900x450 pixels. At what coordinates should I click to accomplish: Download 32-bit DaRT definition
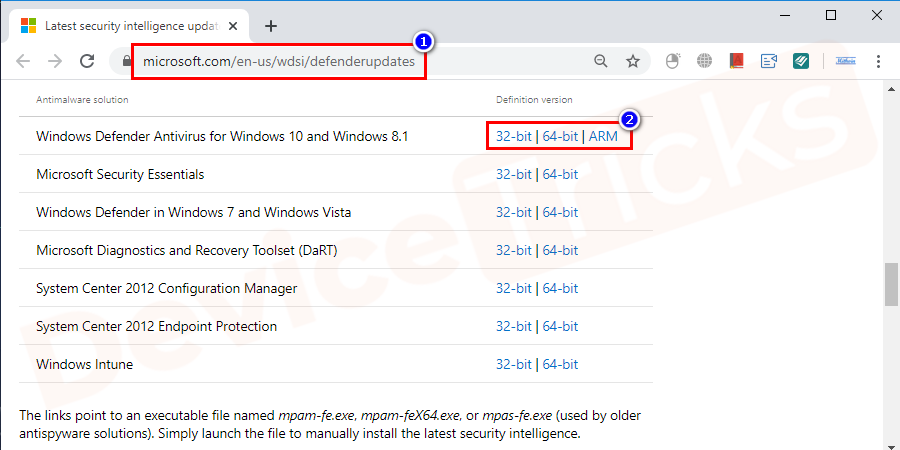click(x=514, y=250)
